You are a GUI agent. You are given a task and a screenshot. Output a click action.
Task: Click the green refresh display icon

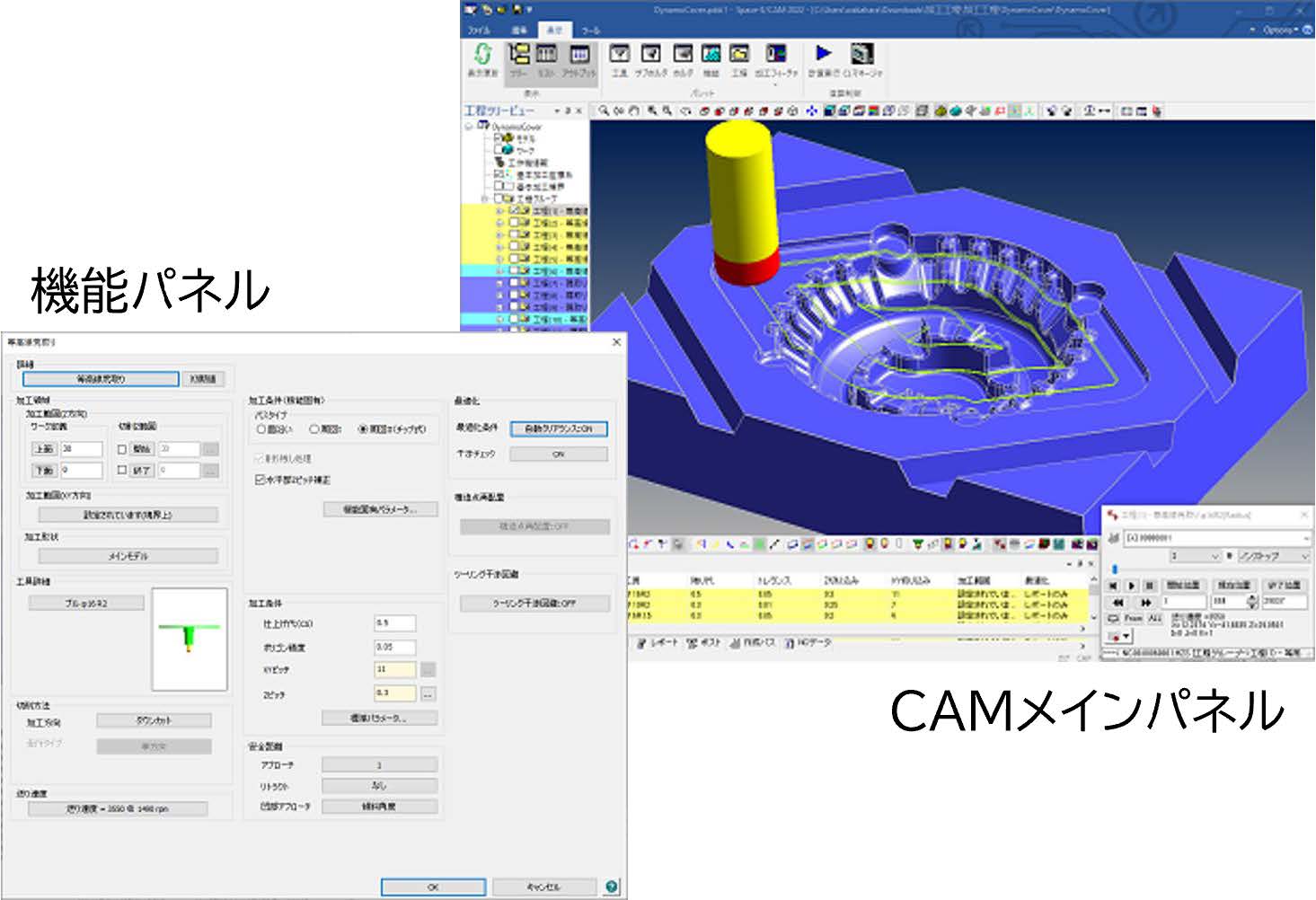[482, 54]
